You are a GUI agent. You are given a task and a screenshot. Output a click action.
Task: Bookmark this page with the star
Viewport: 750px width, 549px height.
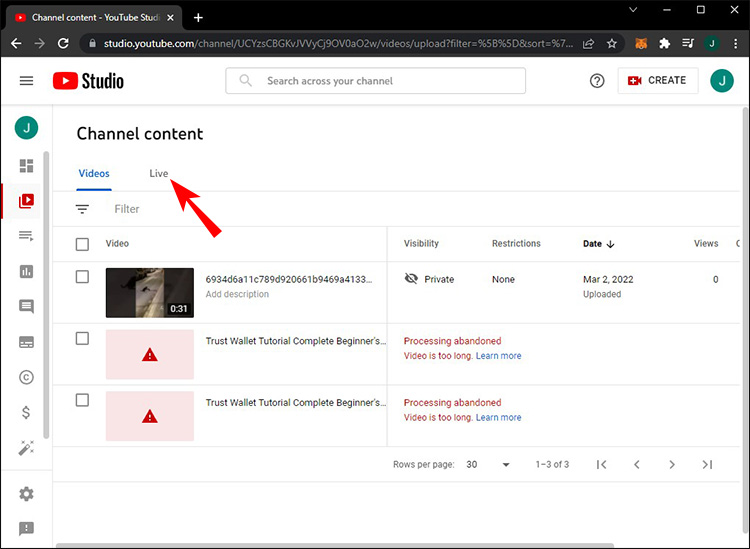612,44
